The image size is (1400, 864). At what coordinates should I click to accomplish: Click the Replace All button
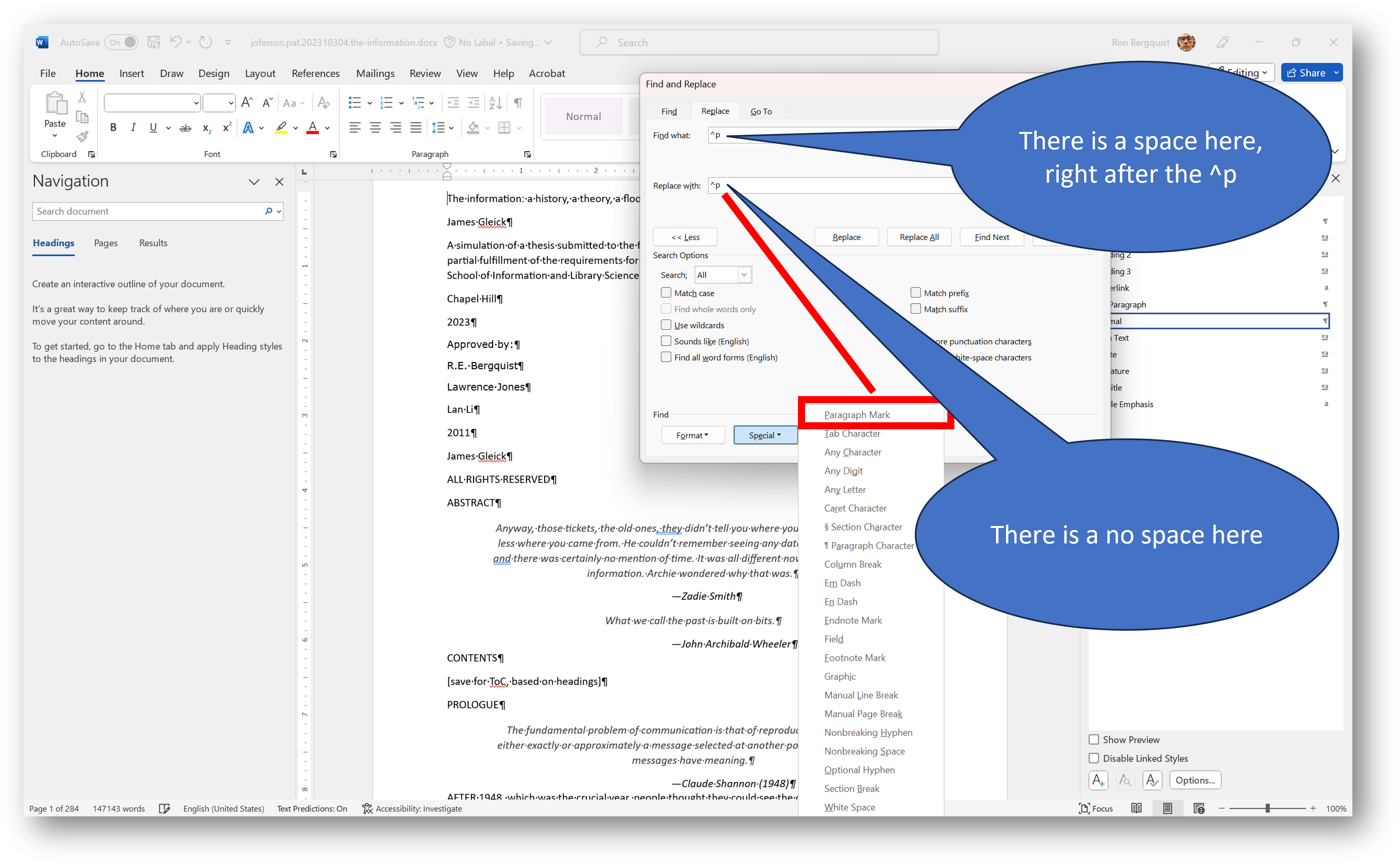tap(919, 237)
